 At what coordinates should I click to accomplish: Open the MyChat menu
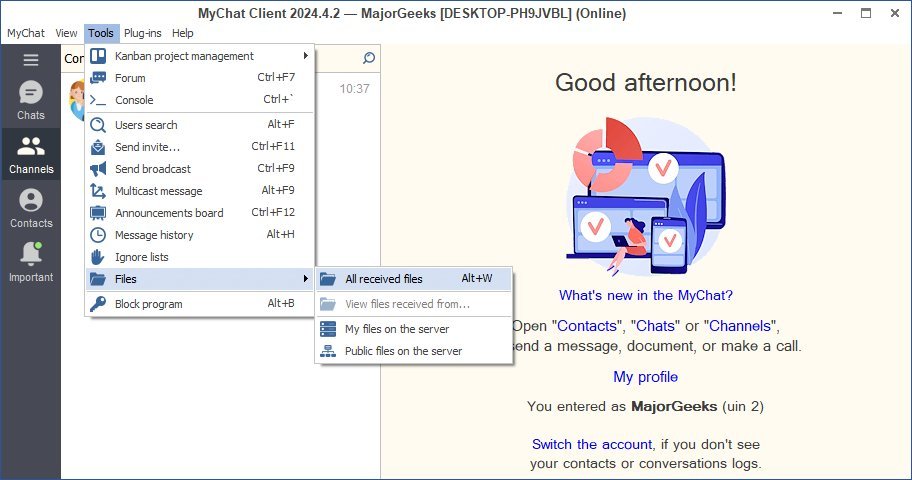click(x=26, y=33)
